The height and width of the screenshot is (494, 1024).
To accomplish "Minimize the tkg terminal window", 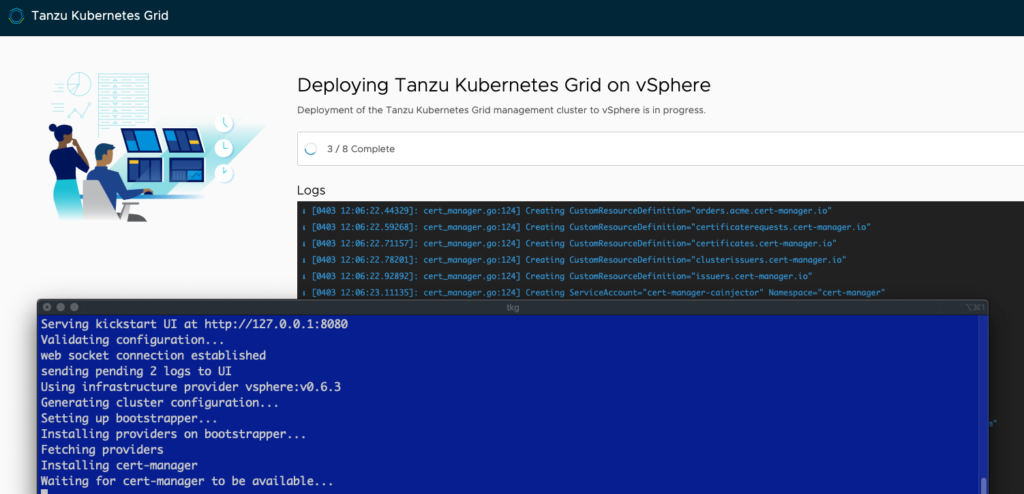I will (60, 307).
